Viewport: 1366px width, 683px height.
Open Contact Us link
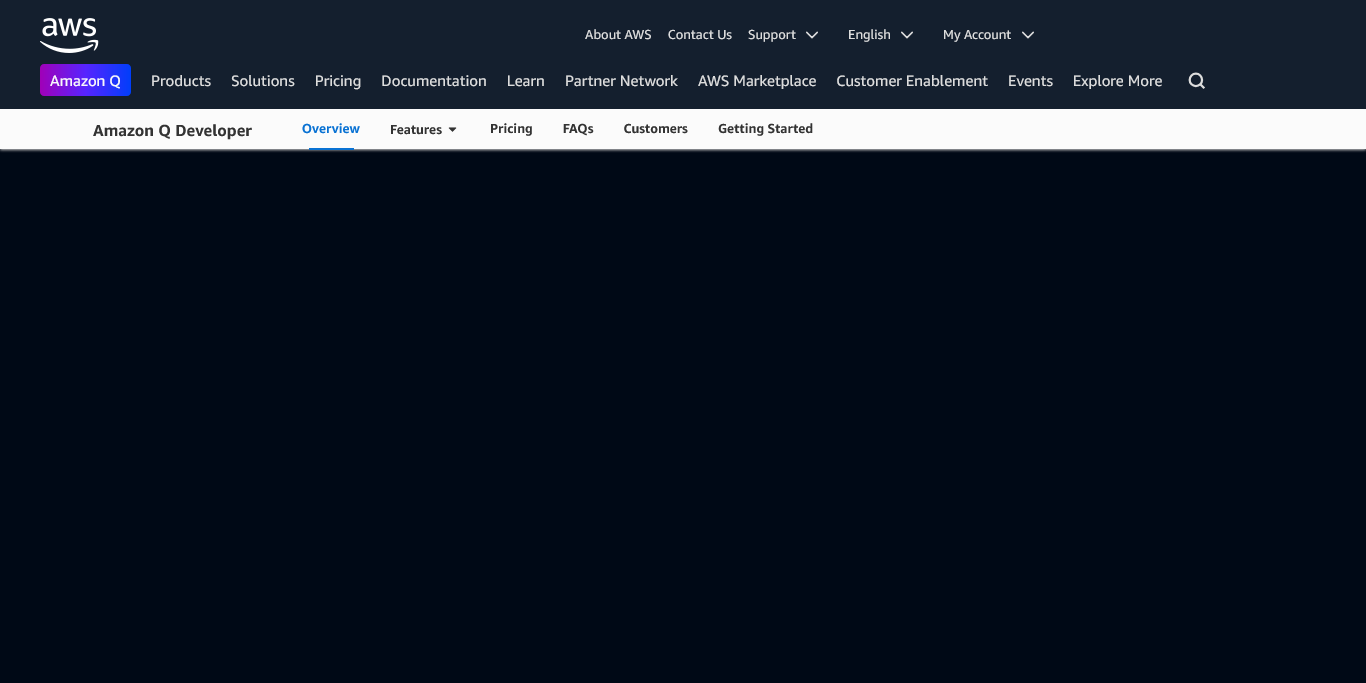pyautogui.click(x=700, y=34)
